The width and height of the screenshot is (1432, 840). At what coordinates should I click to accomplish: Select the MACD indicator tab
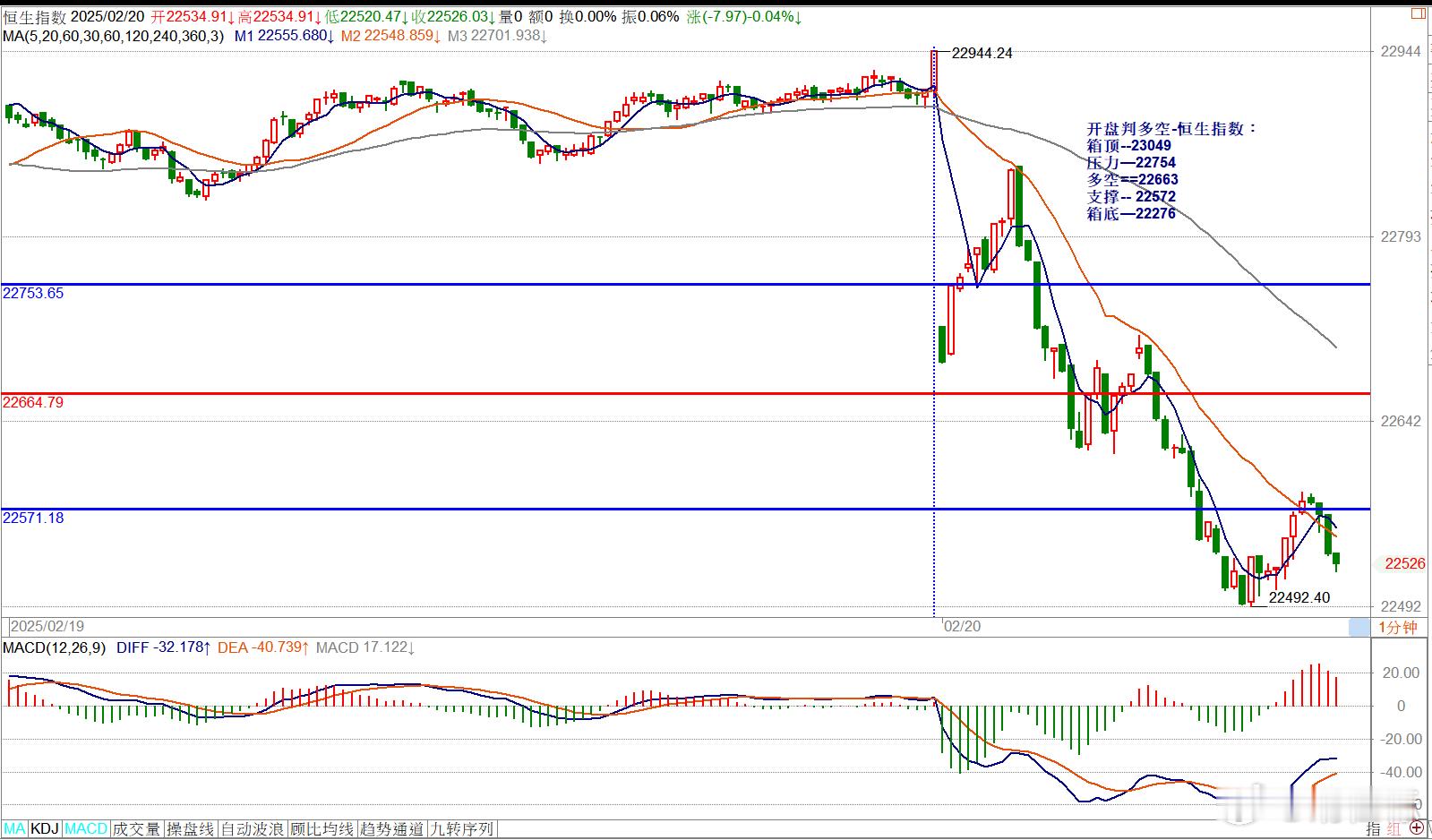click(x=86, y=829)
